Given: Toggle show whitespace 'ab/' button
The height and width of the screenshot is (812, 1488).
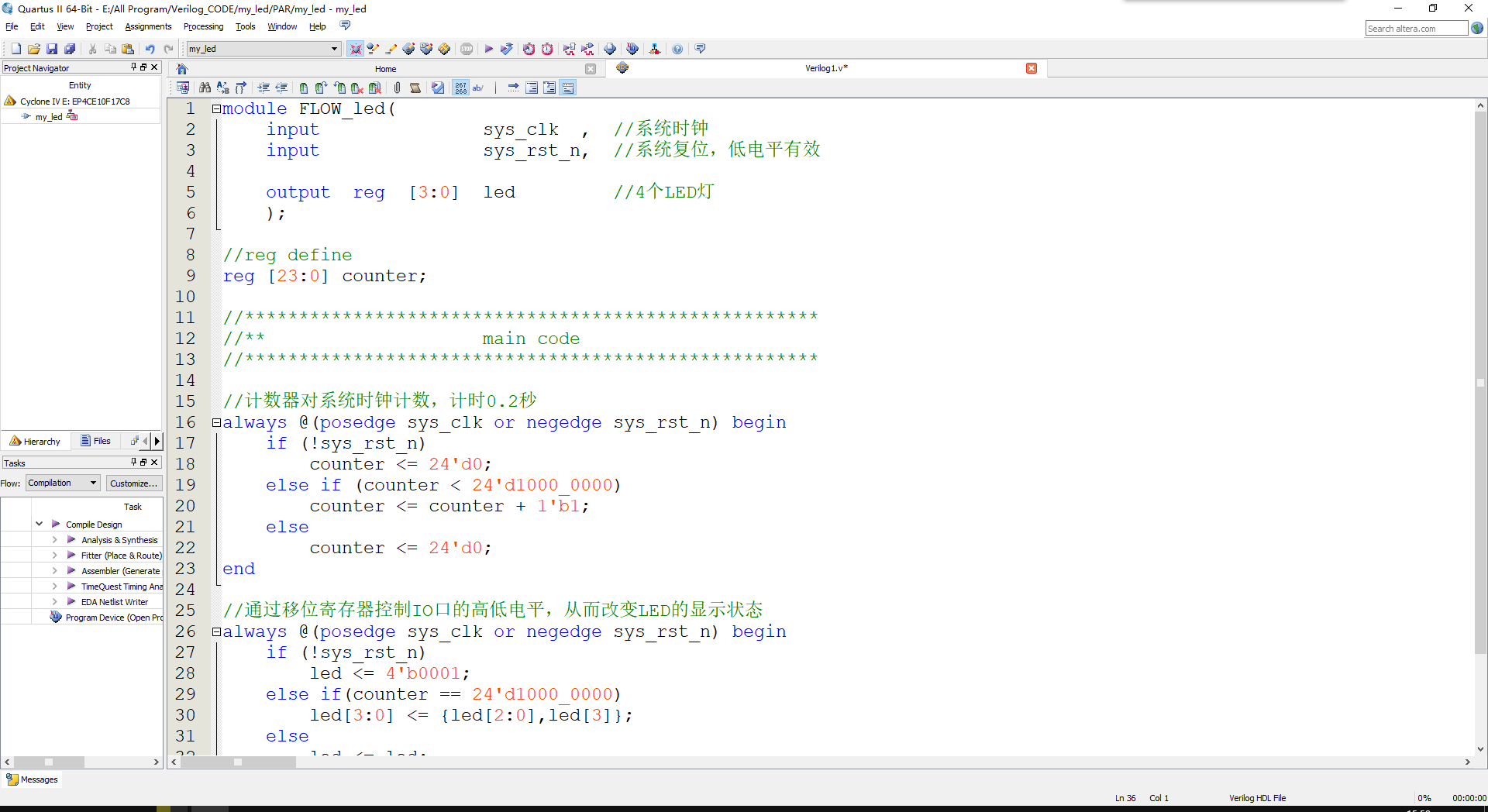Looking at the screenshot, I should click(478, 88).
